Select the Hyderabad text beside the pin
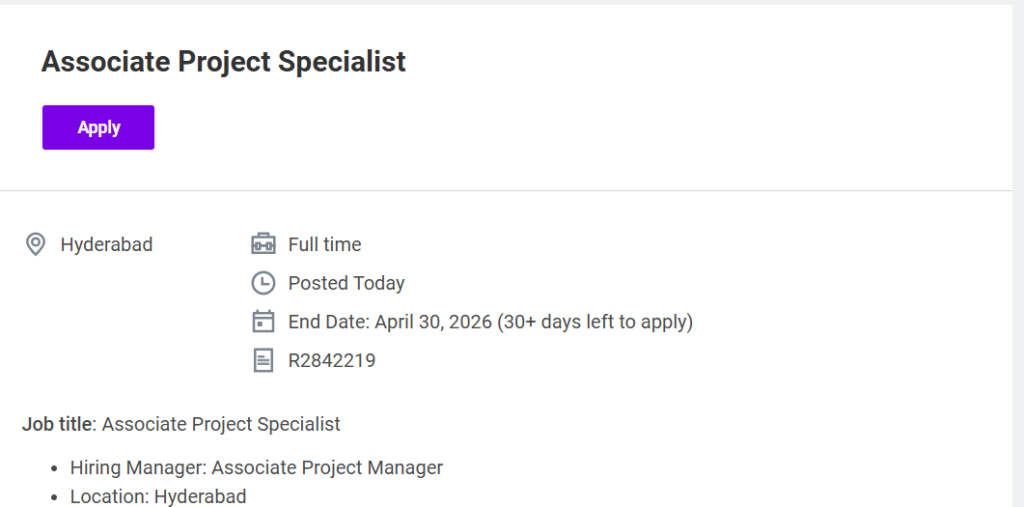The width and height of the screenshot is (1024, 507). click(x=106, y=244)
